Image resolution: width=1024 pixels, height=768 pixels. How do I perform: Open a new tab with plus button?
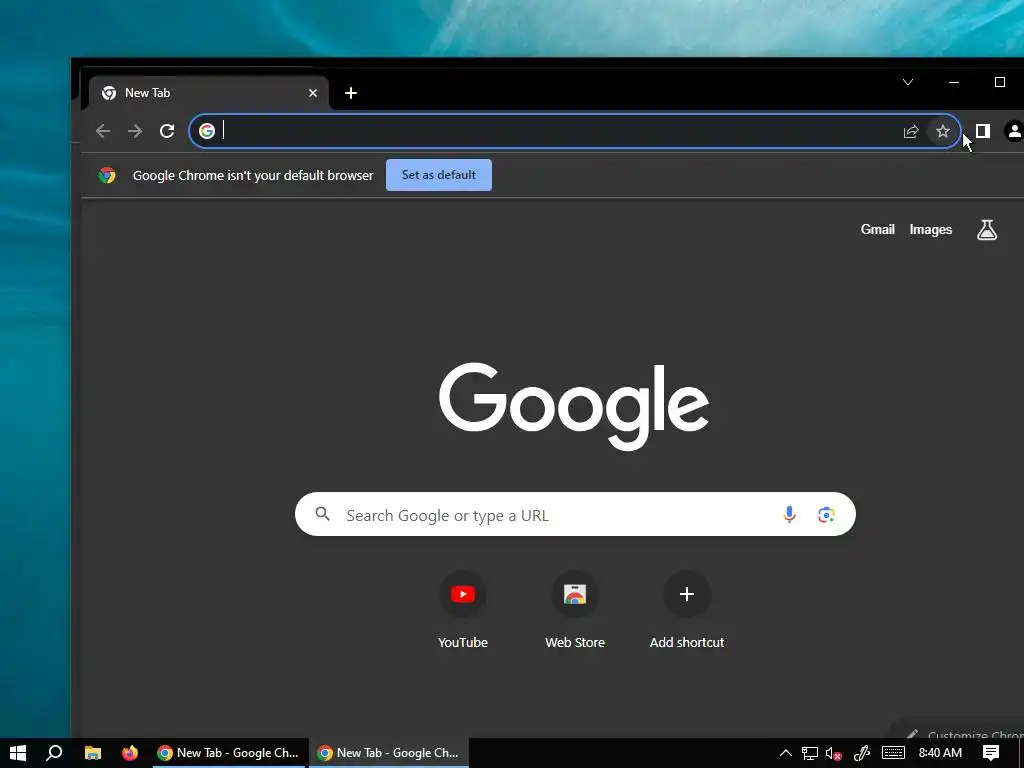[351, 93]
